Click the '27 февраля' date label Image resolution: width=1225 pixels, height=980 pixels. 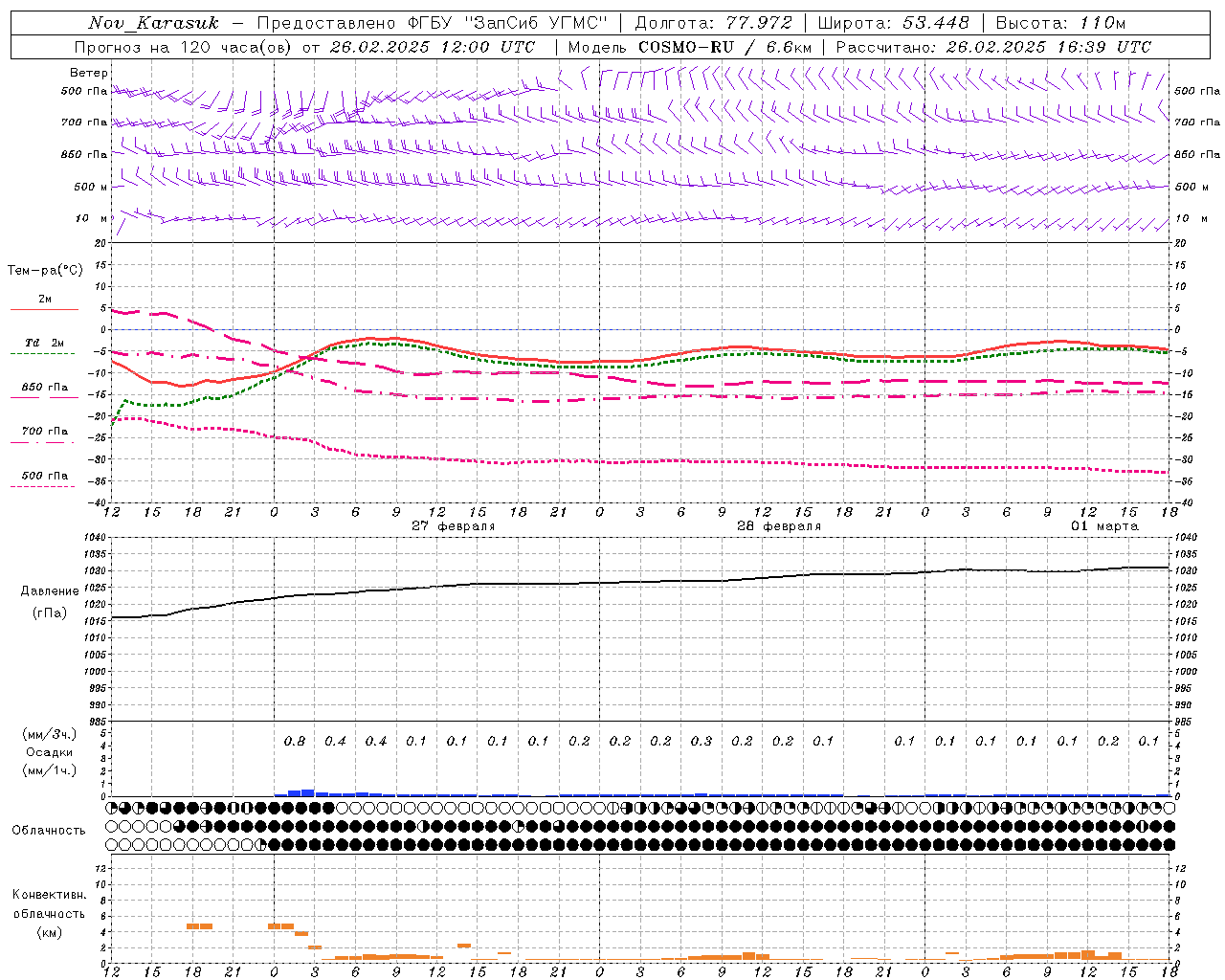pyautogui.click(x=454, y=526)
